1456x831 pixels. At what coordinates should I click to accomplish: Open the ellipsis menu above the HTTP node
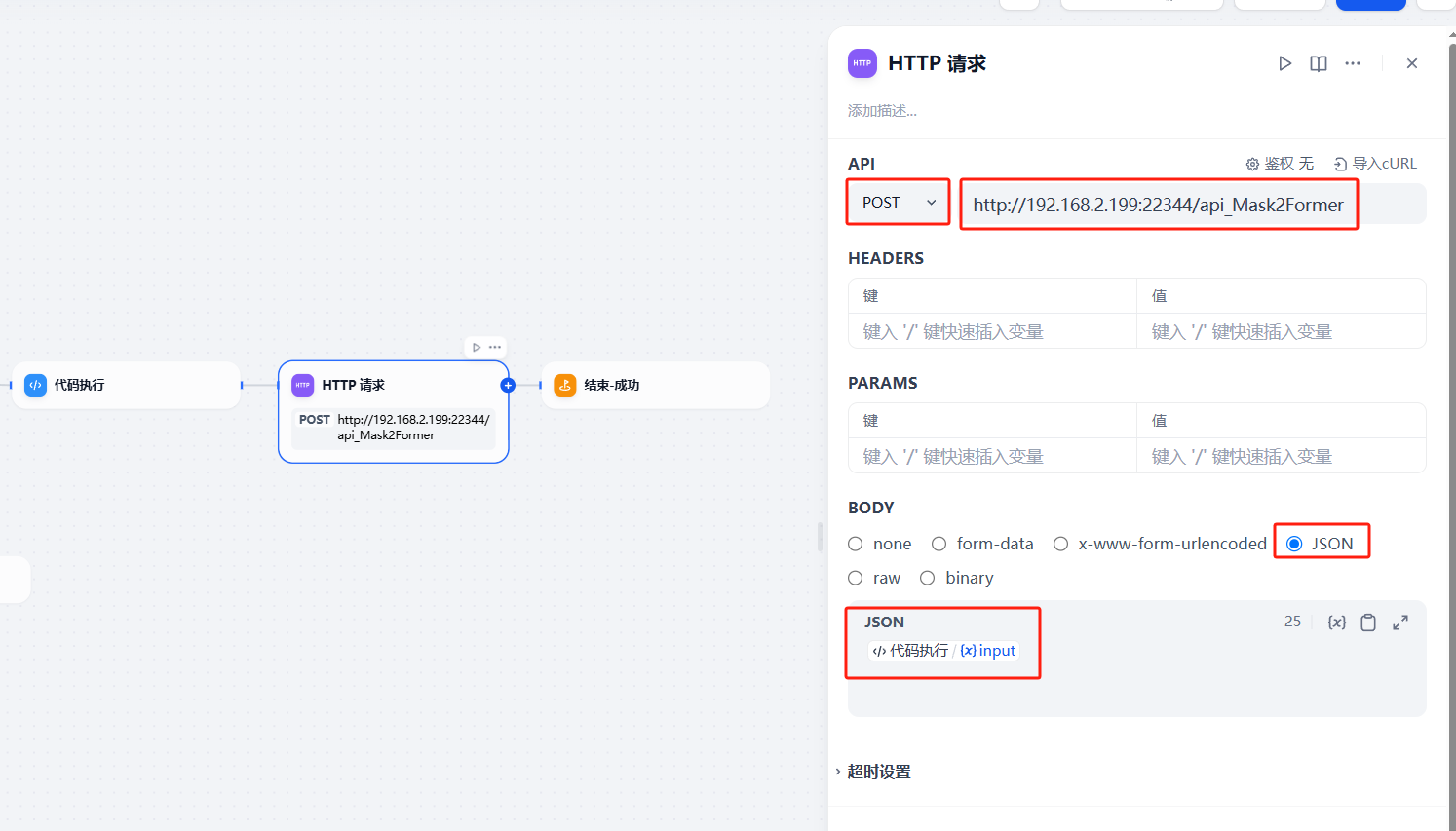click(495, 347)
